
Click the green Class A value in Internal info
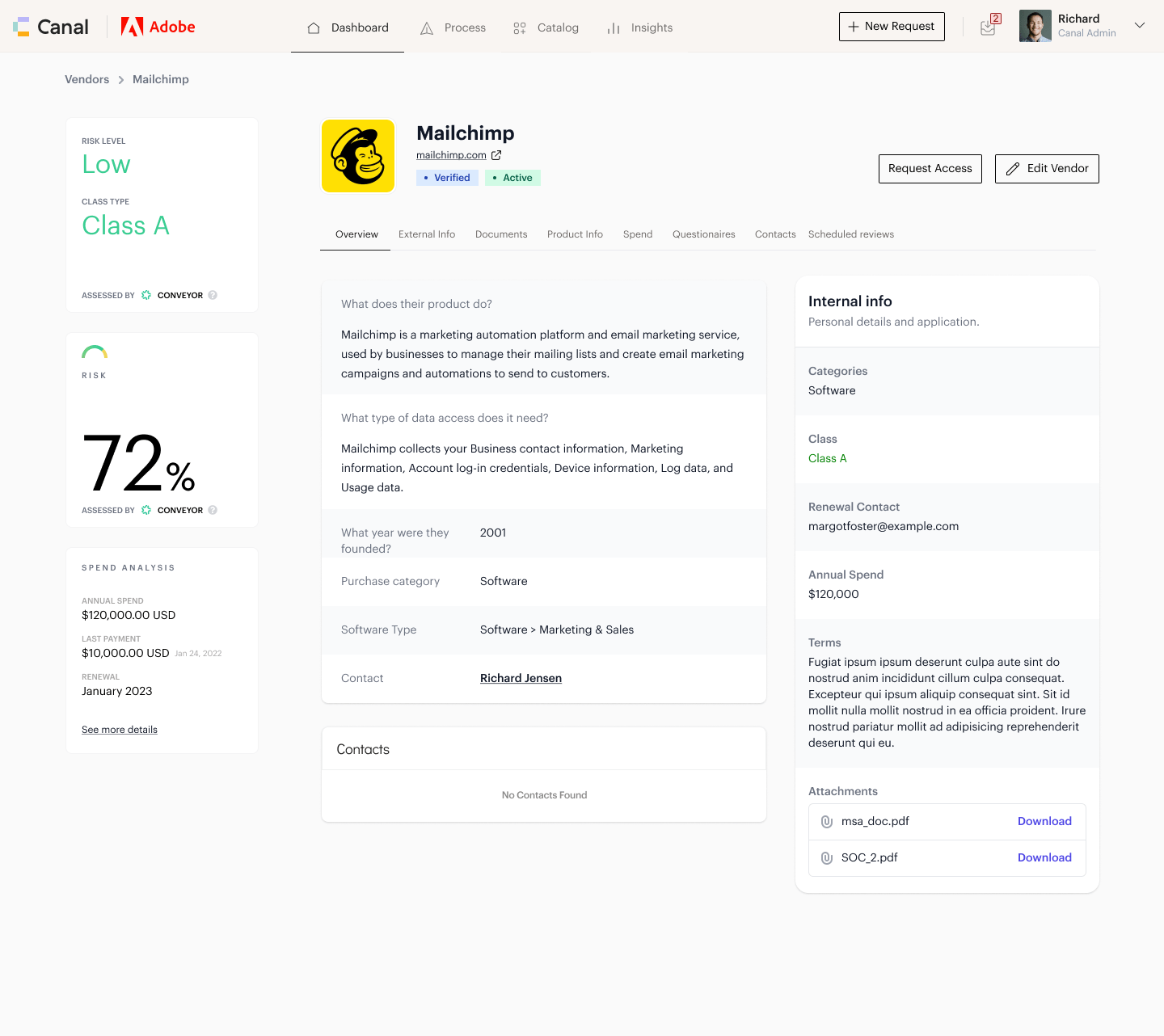point(828,458)
